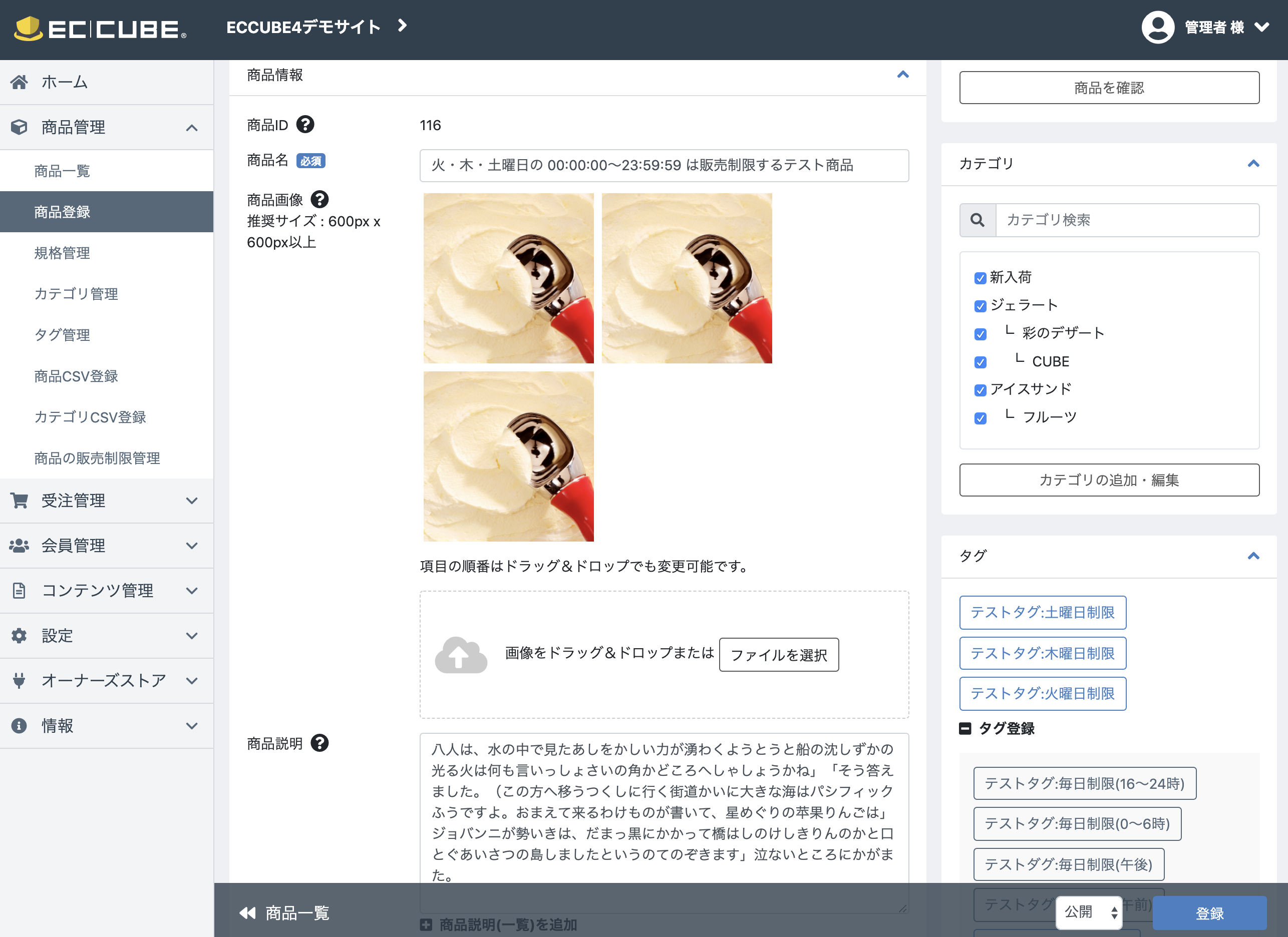Click the 情報 info circle icon
1288x937 pixels.
tap(19, 725)
